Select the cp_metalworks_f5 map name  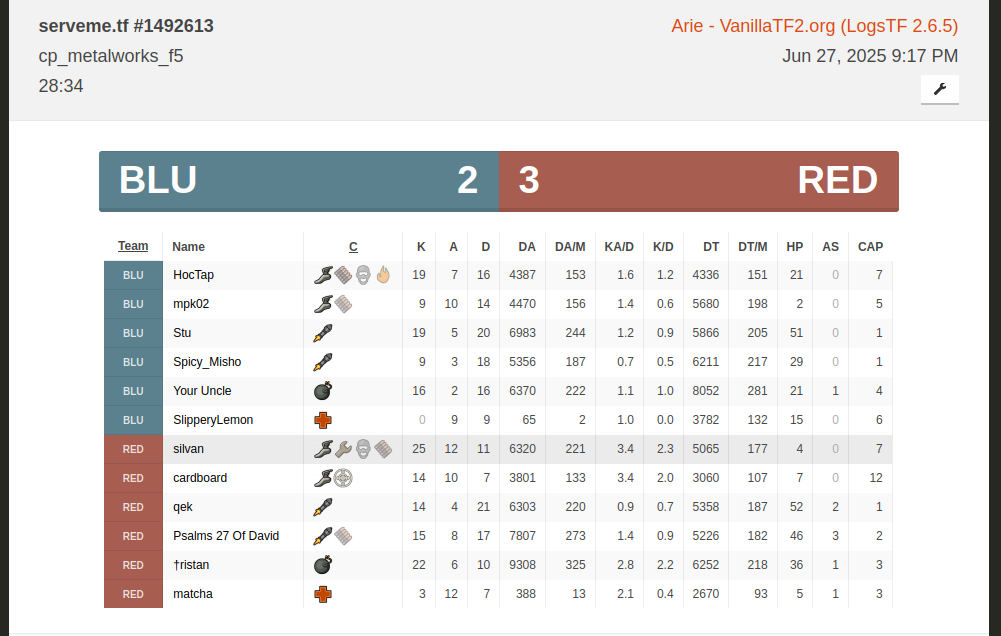pyautogui.click(x=110, y=56)
